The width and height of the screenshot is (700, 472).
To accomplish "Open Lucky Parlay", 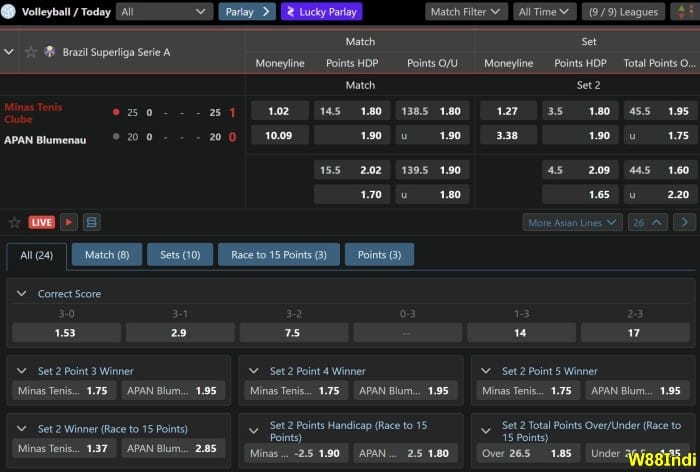I will (321, 12).
